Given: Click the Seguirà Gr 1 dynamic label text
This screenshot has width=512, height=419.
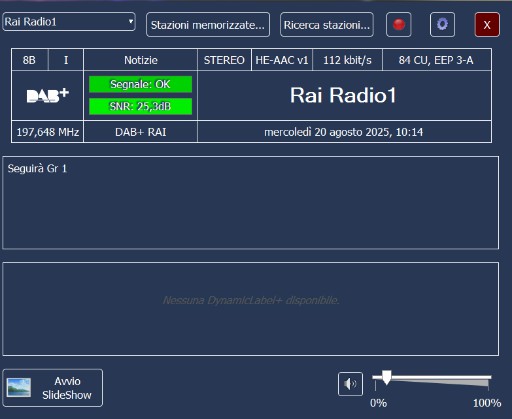Looking at the screenshot, I should 37,169.
